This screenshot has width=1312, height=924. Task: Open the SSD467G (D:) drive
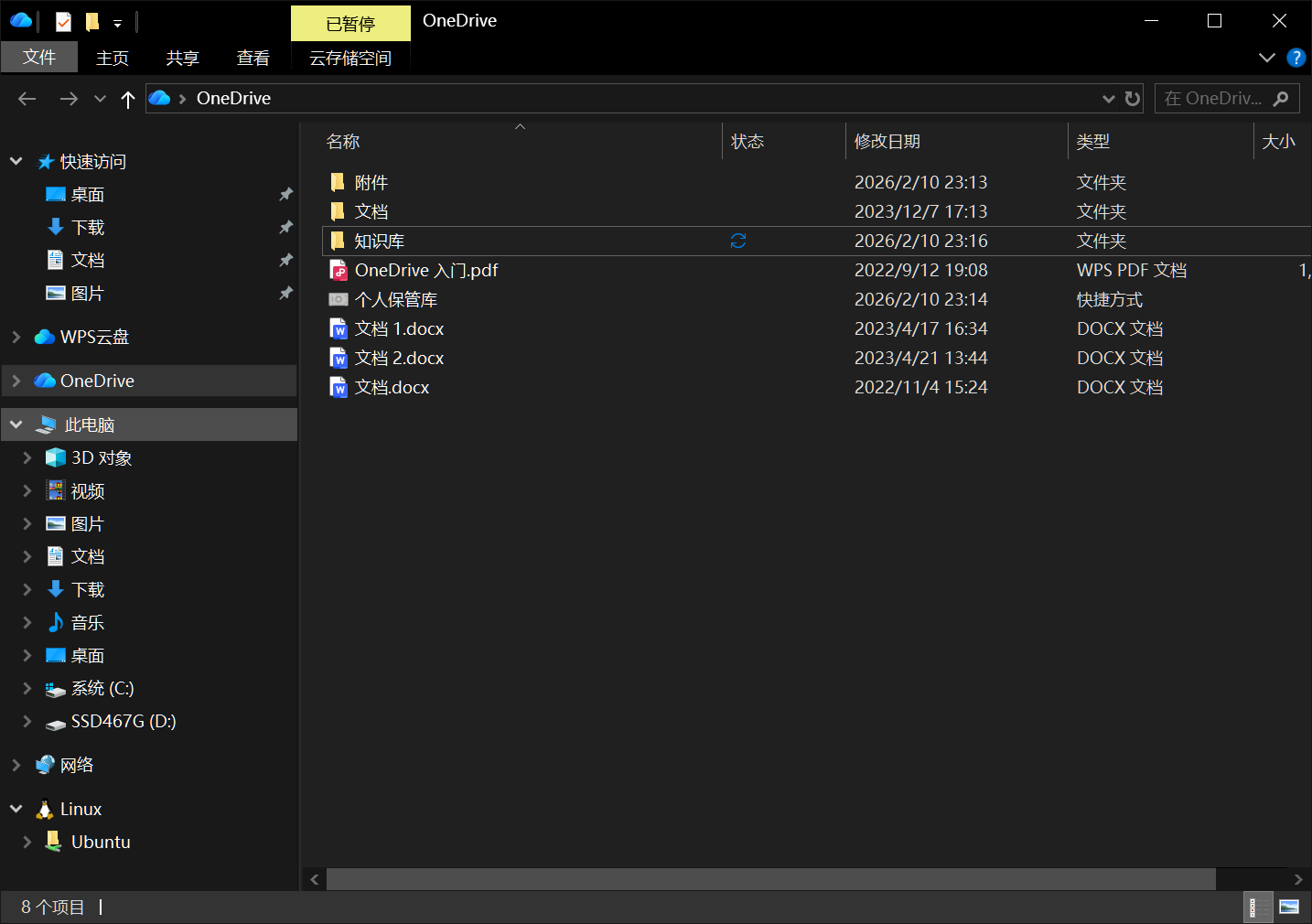(x=124, y=721)
